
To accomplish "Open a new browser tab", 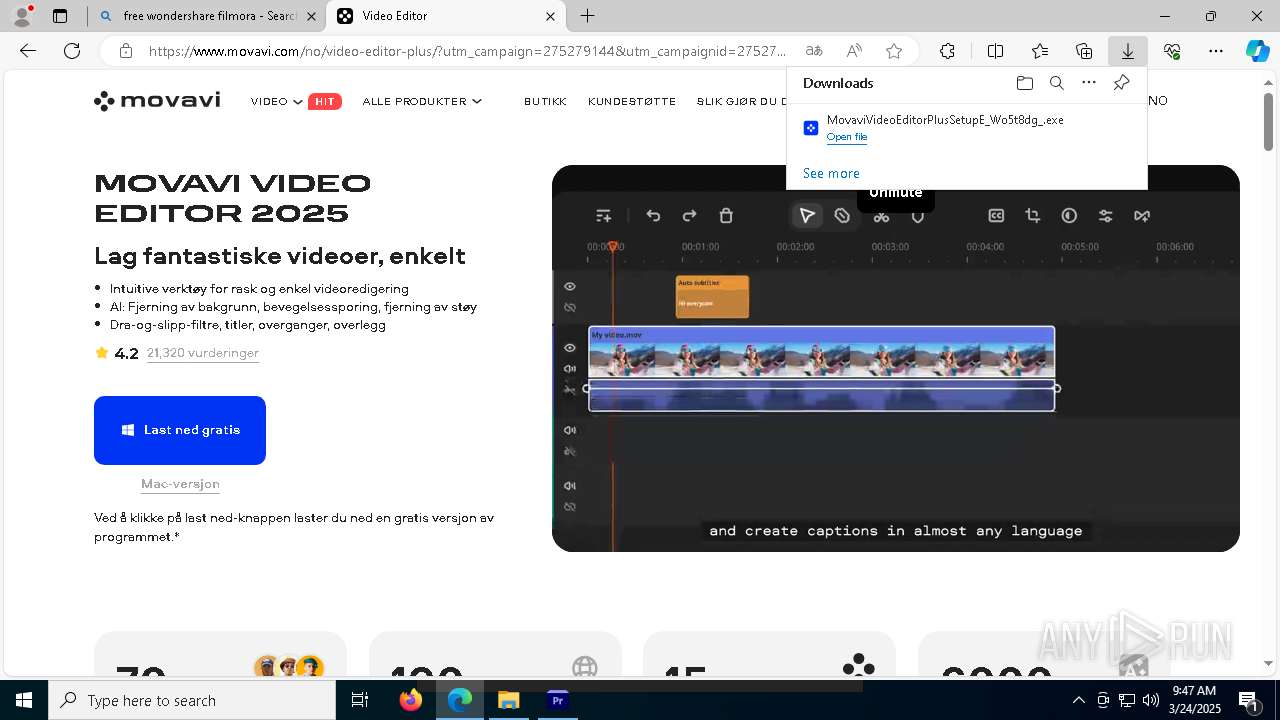I will tap(588, 16).
